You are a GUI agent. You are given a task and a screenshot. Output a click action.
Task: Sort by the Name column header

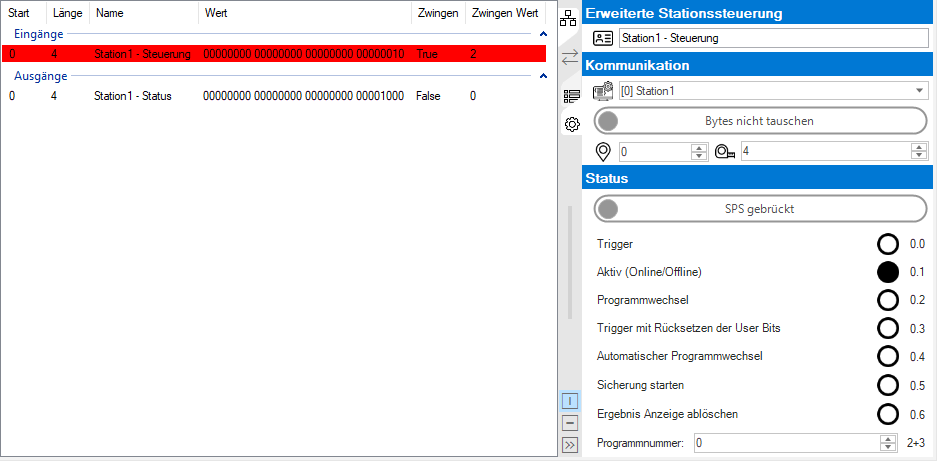110,13
